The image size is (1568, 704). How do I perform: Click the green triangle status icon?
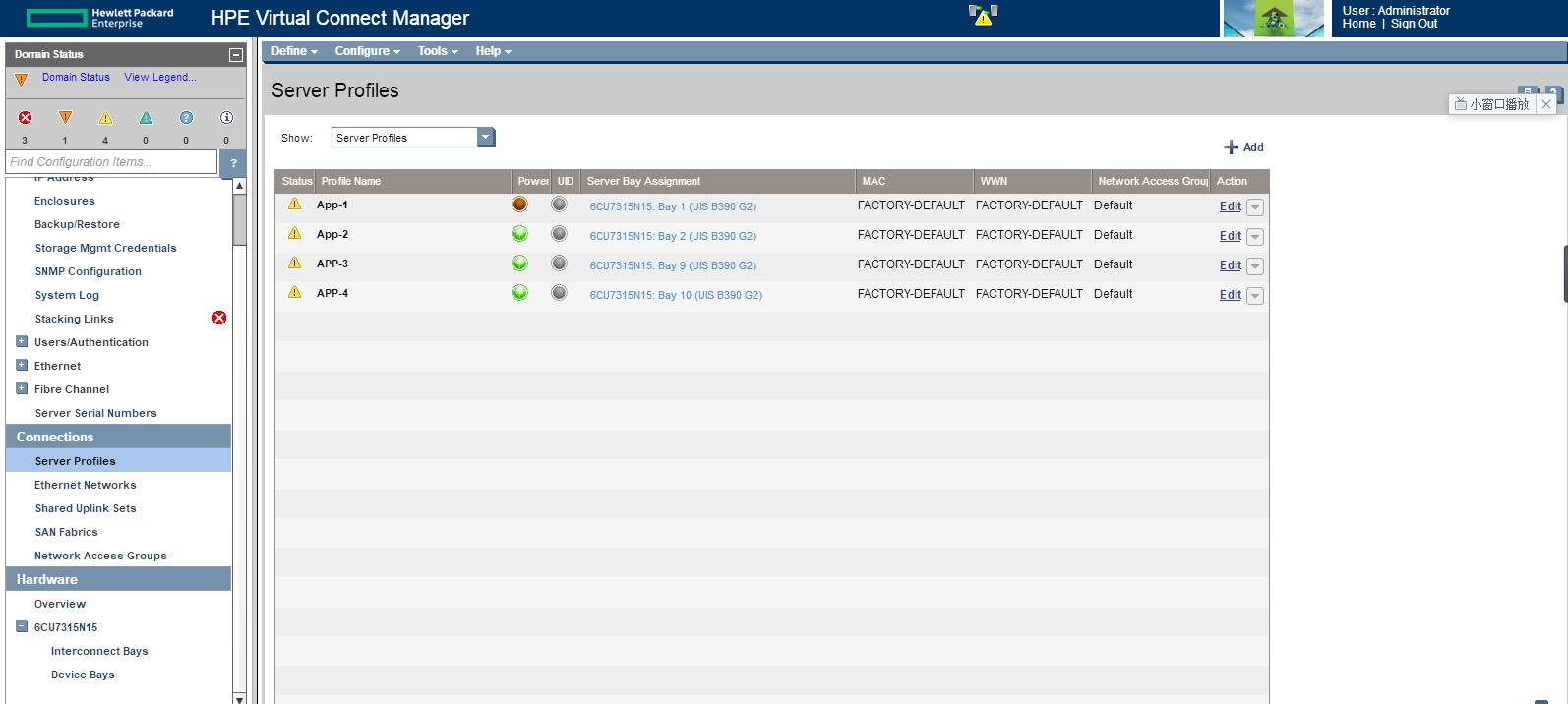pyautogui.click(x=146, y=117)
